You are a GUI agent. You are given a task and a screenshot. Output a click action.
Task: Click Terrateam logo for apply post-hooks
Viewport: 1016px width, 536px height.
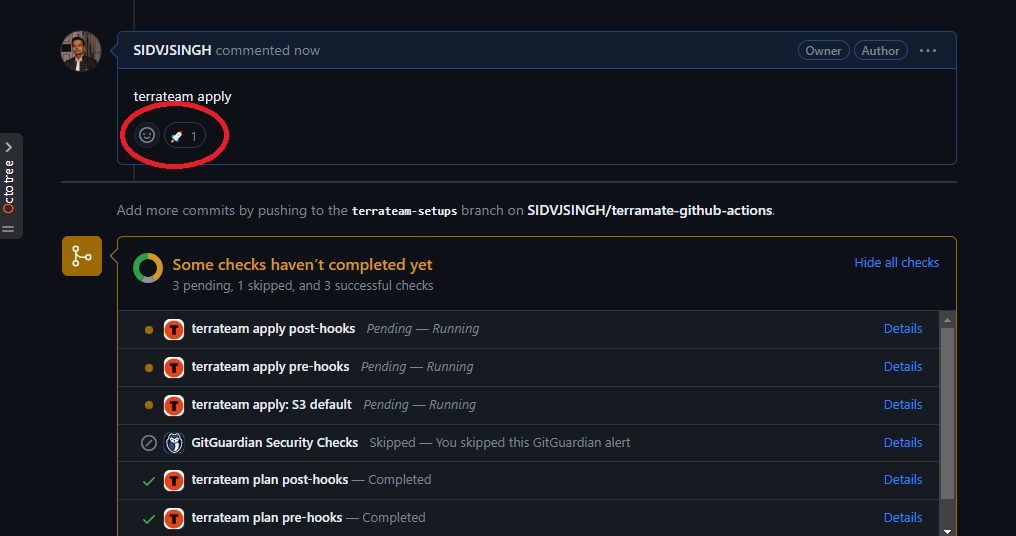tap(174, 329)
